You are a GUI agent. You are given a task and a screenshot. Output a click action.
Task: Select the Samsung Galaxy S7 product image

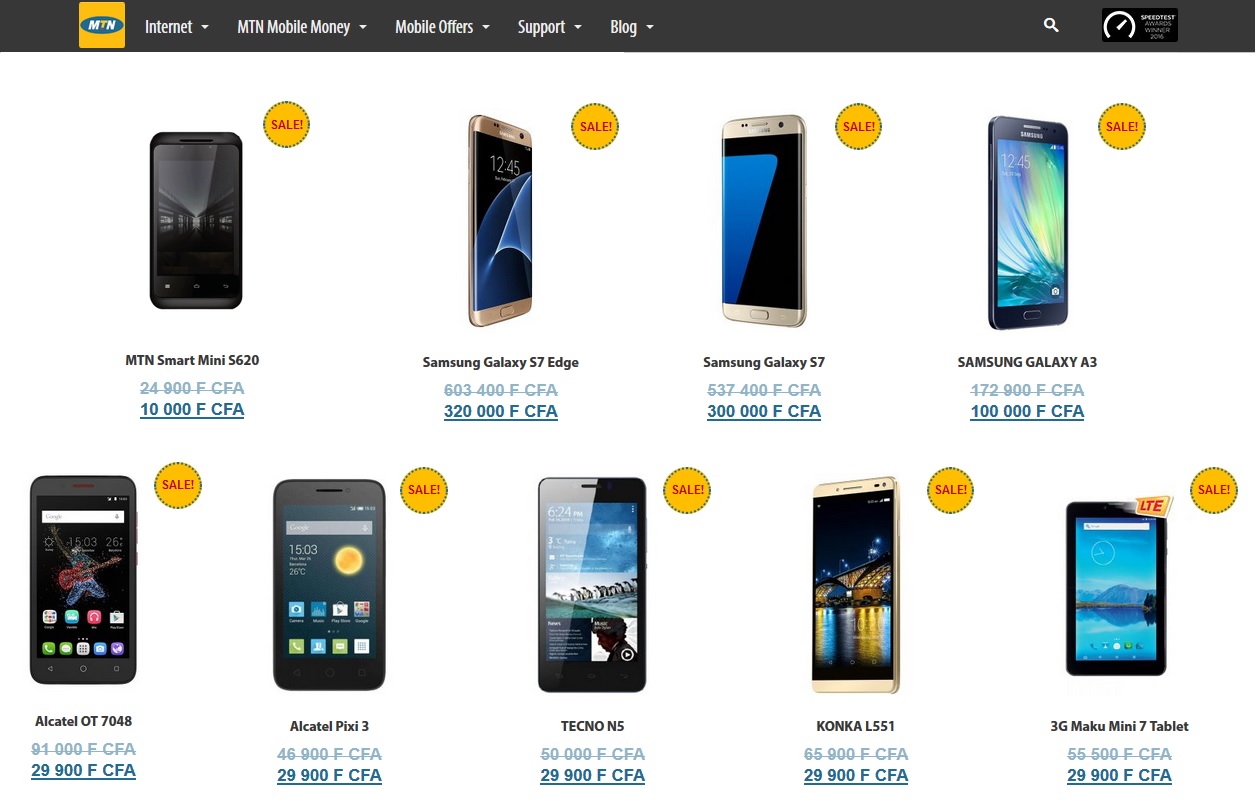point(764,221)
